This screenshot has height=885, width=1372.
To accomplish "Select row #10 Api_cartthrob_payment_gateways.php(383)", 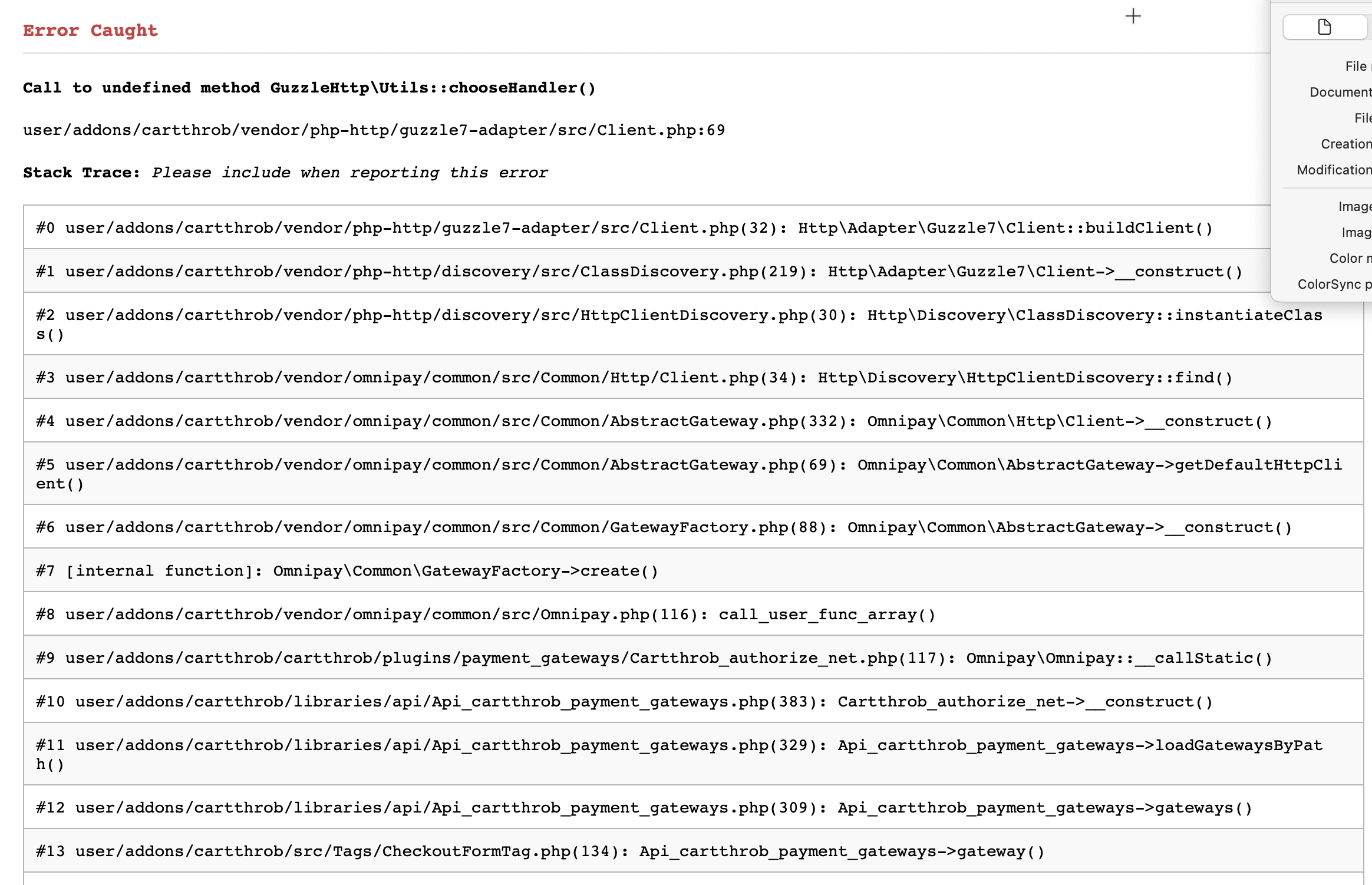I will (x=624, y=702).
